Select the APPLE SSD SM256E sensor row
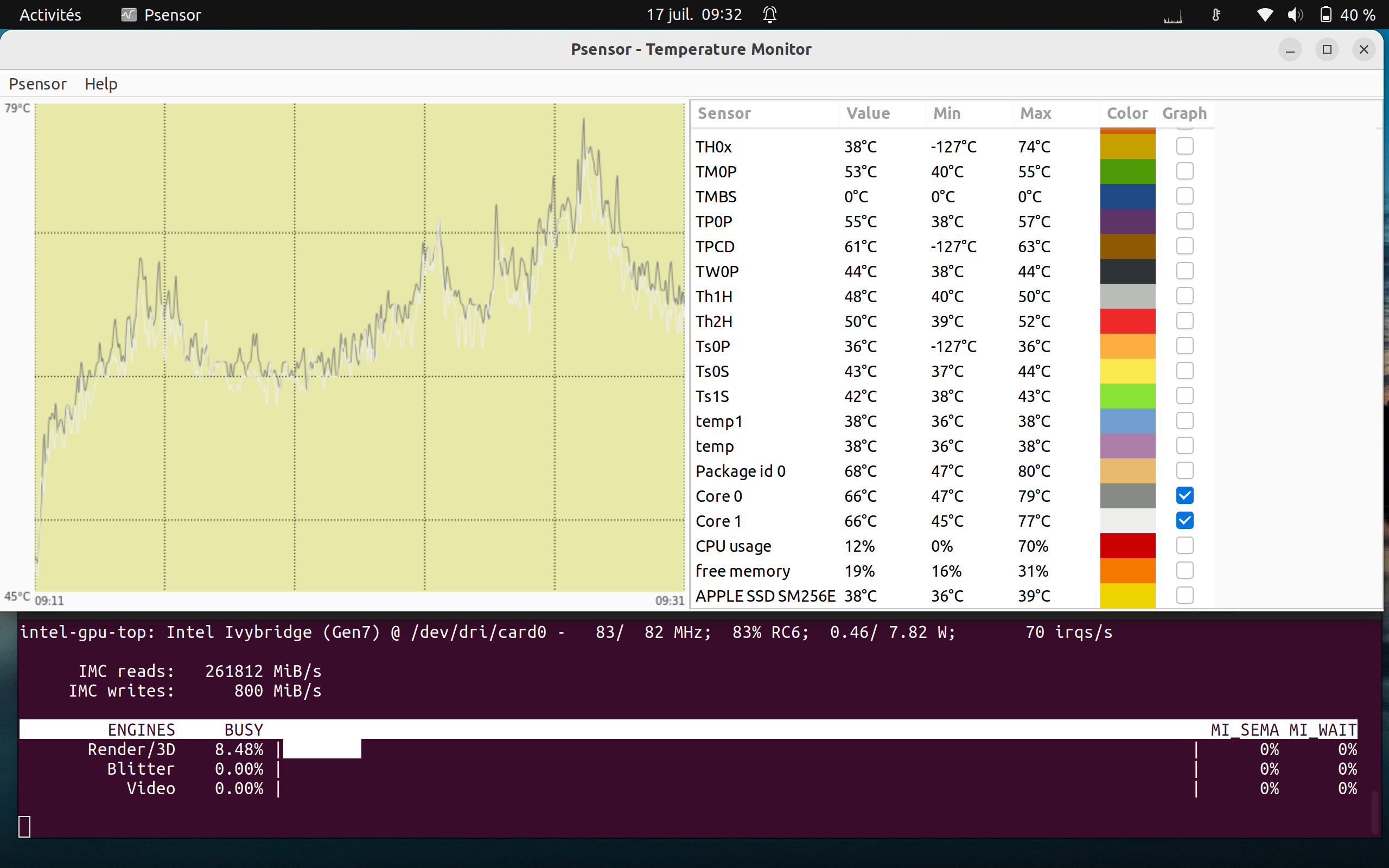Viewport: 1389px width, 868px height. [x=953, y=596]
